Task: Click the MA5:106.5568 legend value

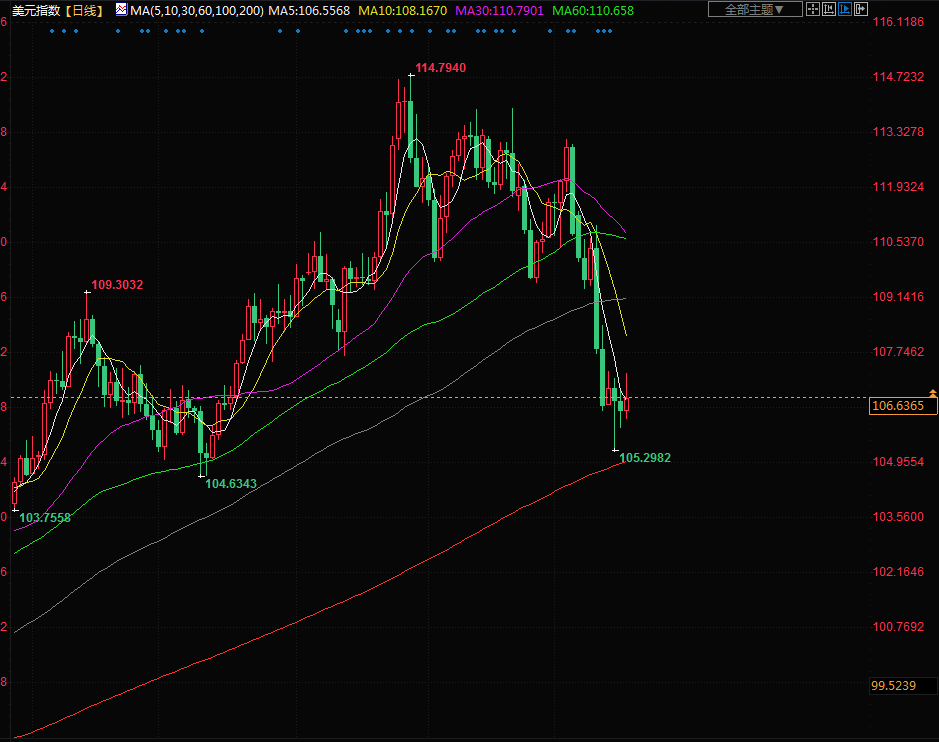Action: coord(309,9)
